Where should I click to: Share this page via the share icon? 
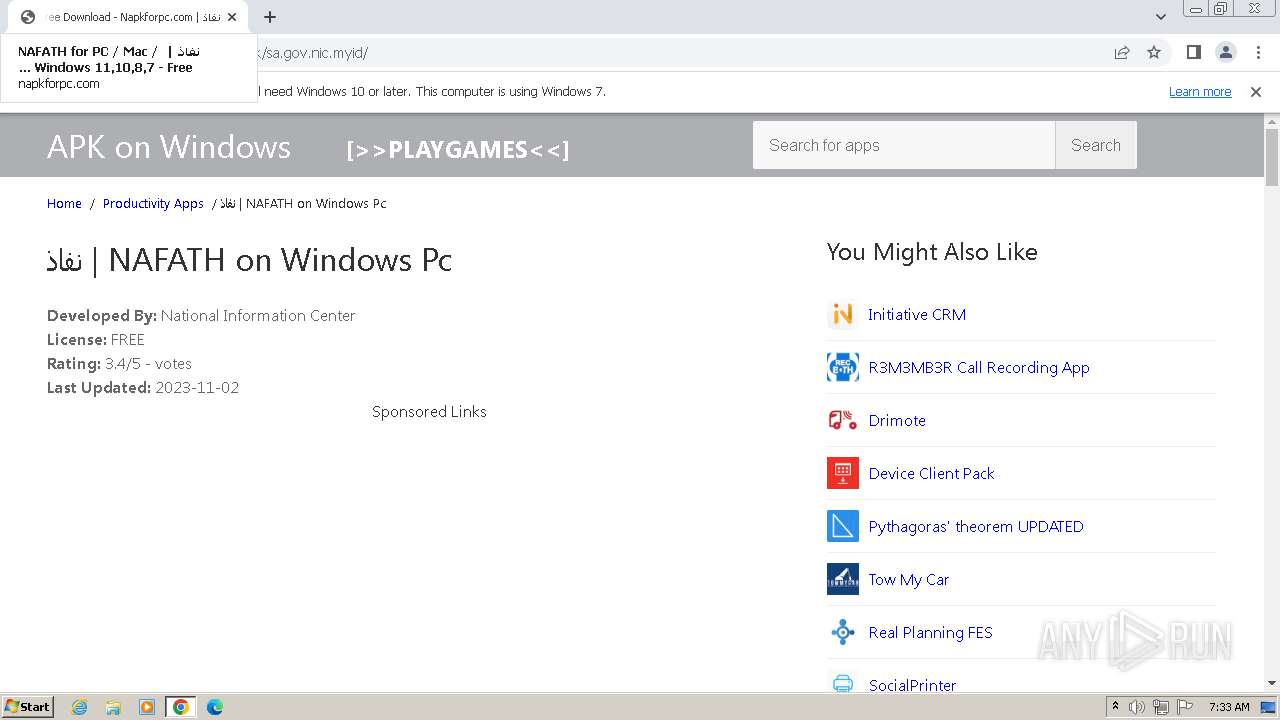[x=1122, y=52]
